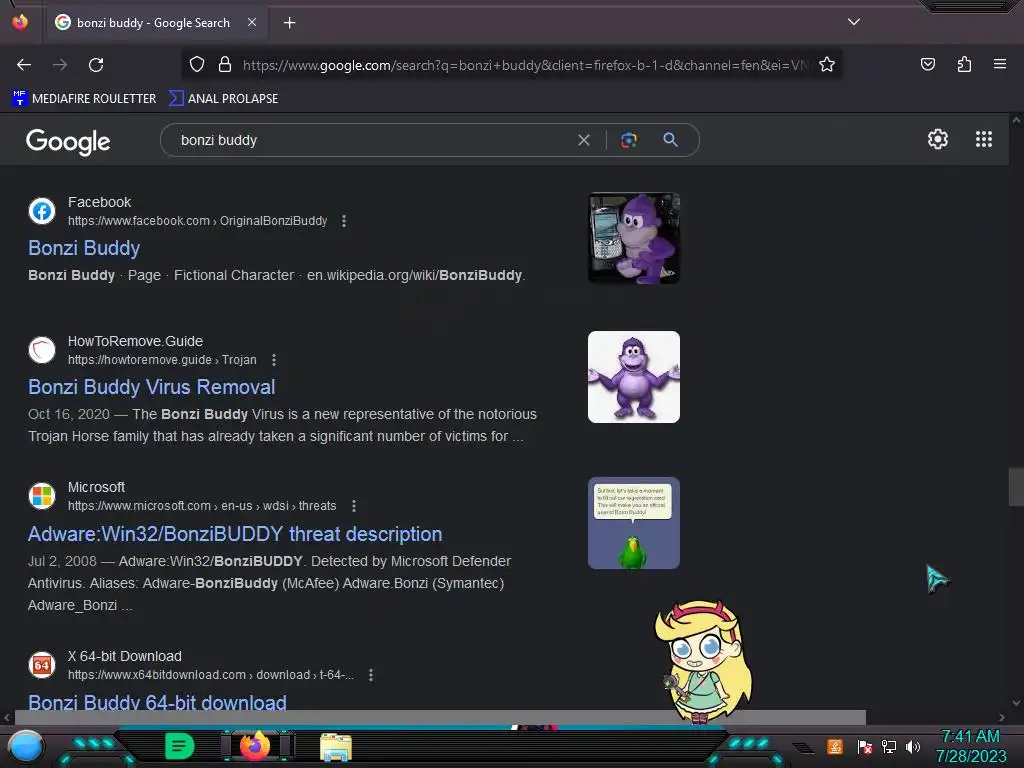Open the MEDIAFIRE ROULETTER bookmark

point(84,99)
